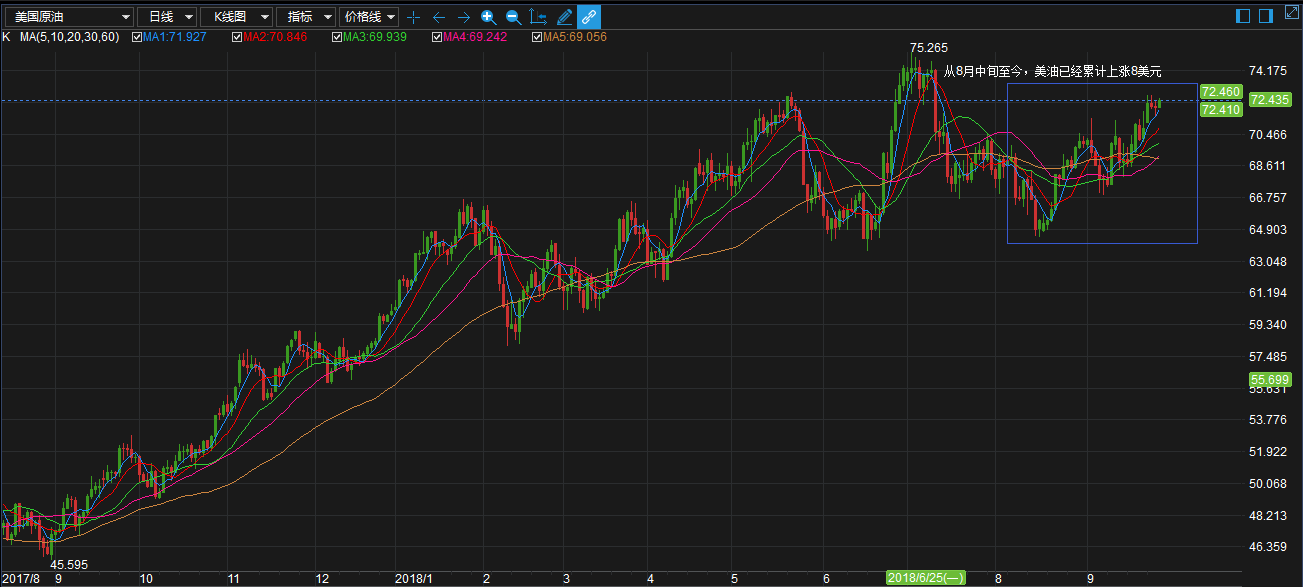Screen dimensions: 1303x587
Task: Click the 51.922 value on price axis
Action: click(x=1269, y=452)
